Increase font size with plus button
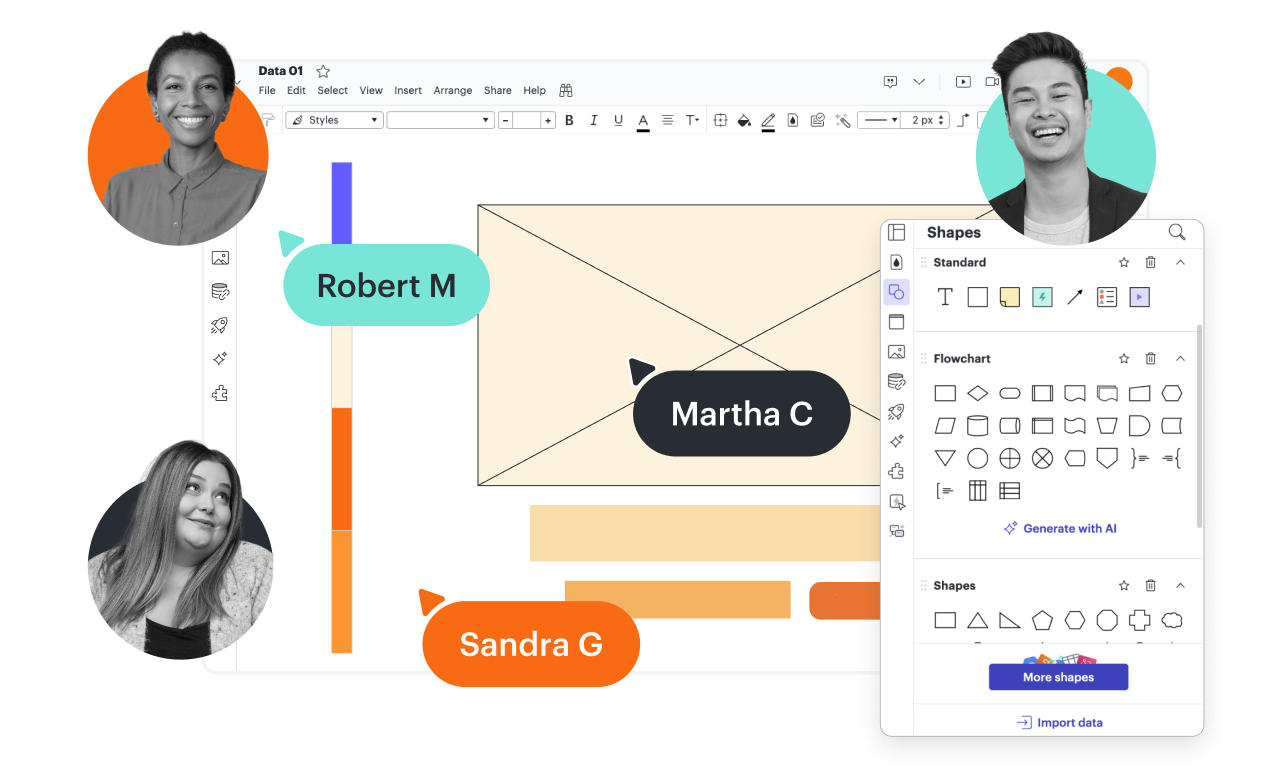Viewport: 1280px width, 772px height. pyautogui.click(x=548, y=120)
